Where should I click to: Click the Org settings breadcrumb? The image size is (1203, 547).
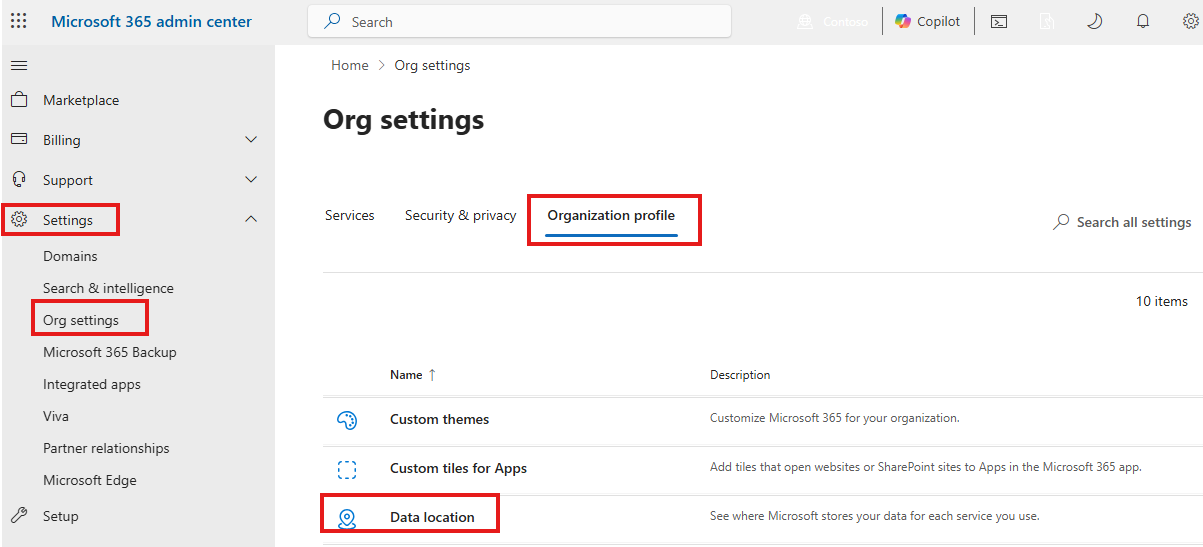tap(432, 65)
